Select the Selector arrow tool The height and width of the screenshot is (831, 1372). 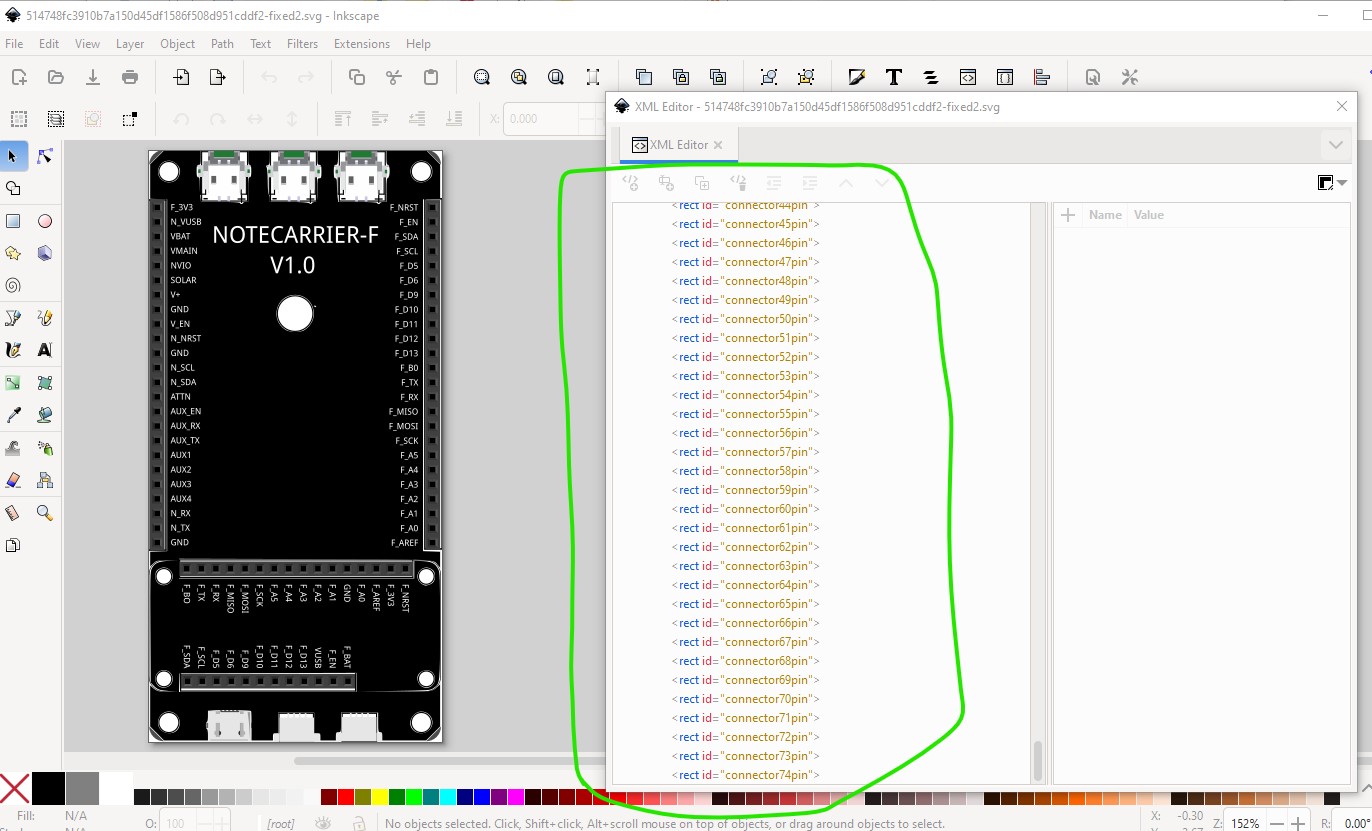pos(13,156)
